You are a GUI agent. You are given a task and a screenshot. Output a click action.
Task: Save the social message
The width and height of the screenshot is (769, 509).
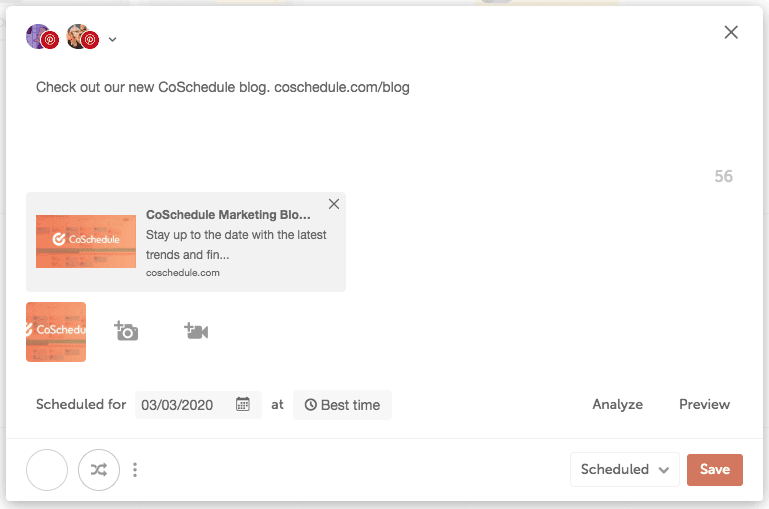pyautogui.click(x=715, y=470)
